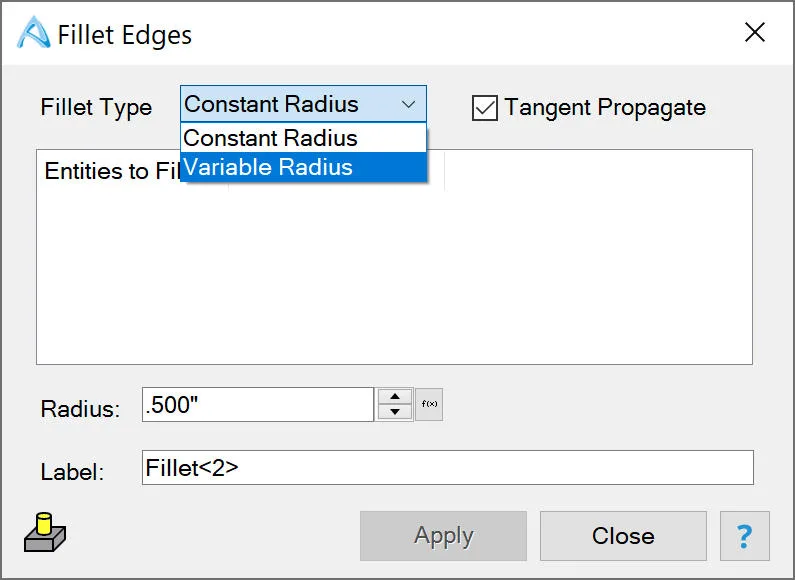The image size is (795, 580).
Task: Click the Close button
Action: click(x=623, y=536)
